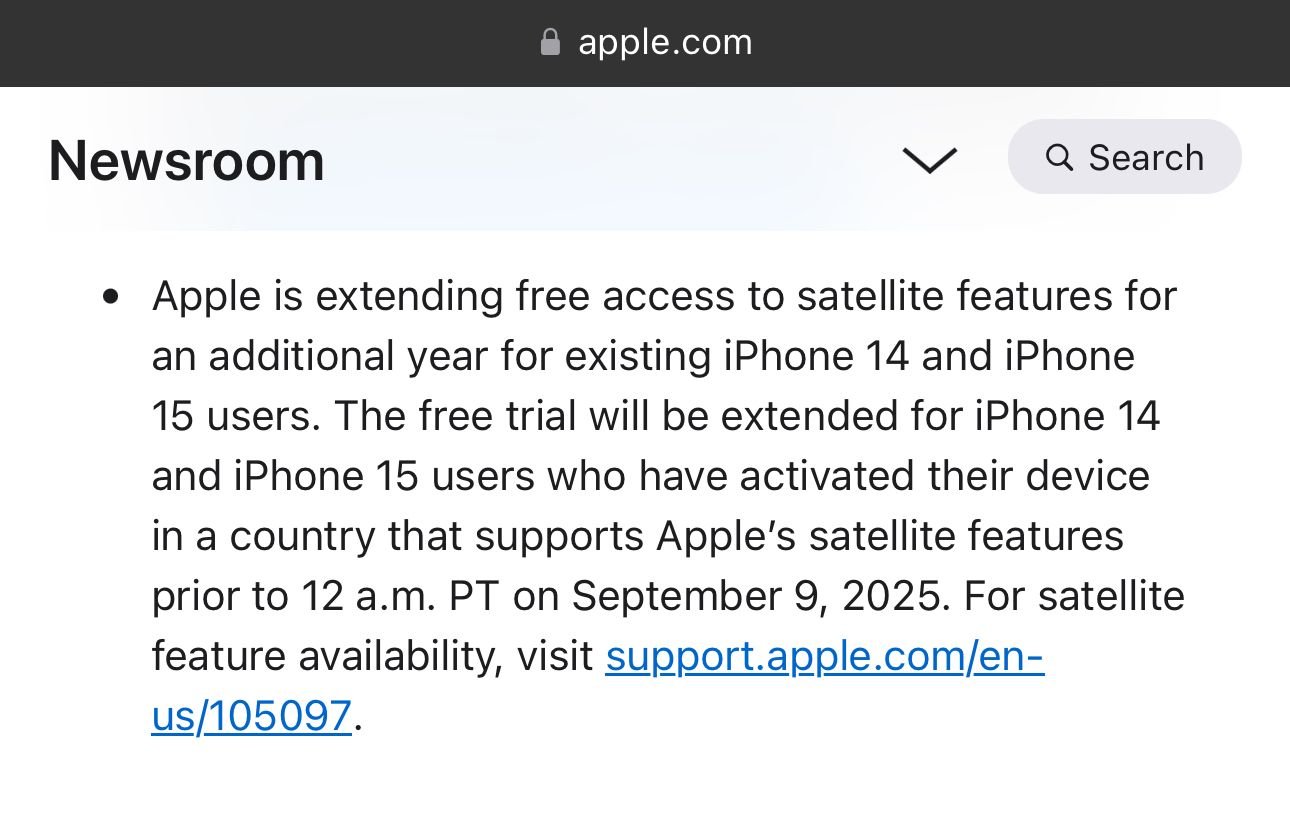Tap the apple.com address text
The image size is (1290, 814).
coord(665,42)
